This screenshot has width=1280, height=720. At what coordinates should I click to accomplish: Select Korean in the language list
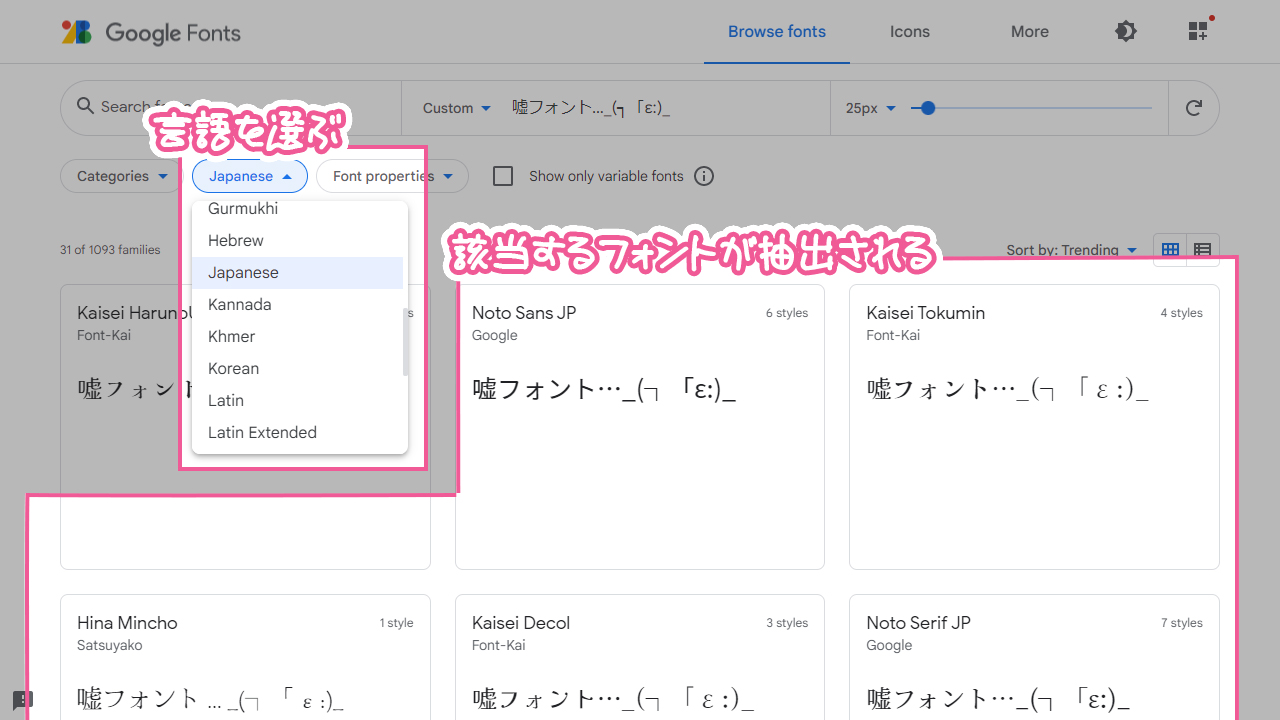point(297,369)
